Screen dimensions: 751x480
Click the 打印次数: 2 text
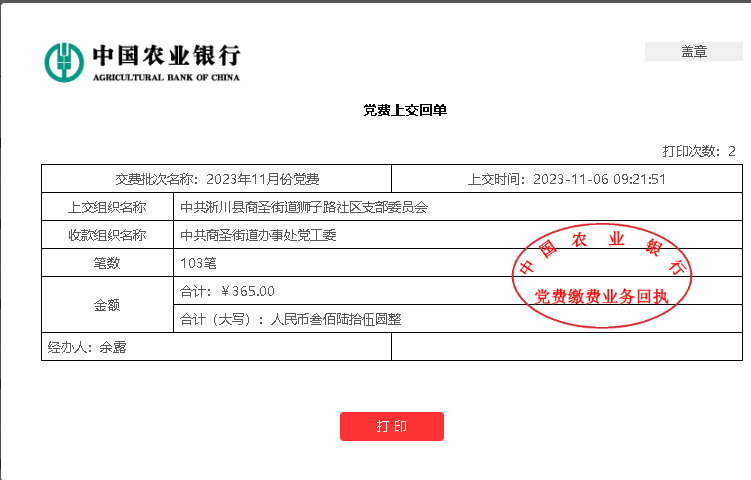pos(699,151)
